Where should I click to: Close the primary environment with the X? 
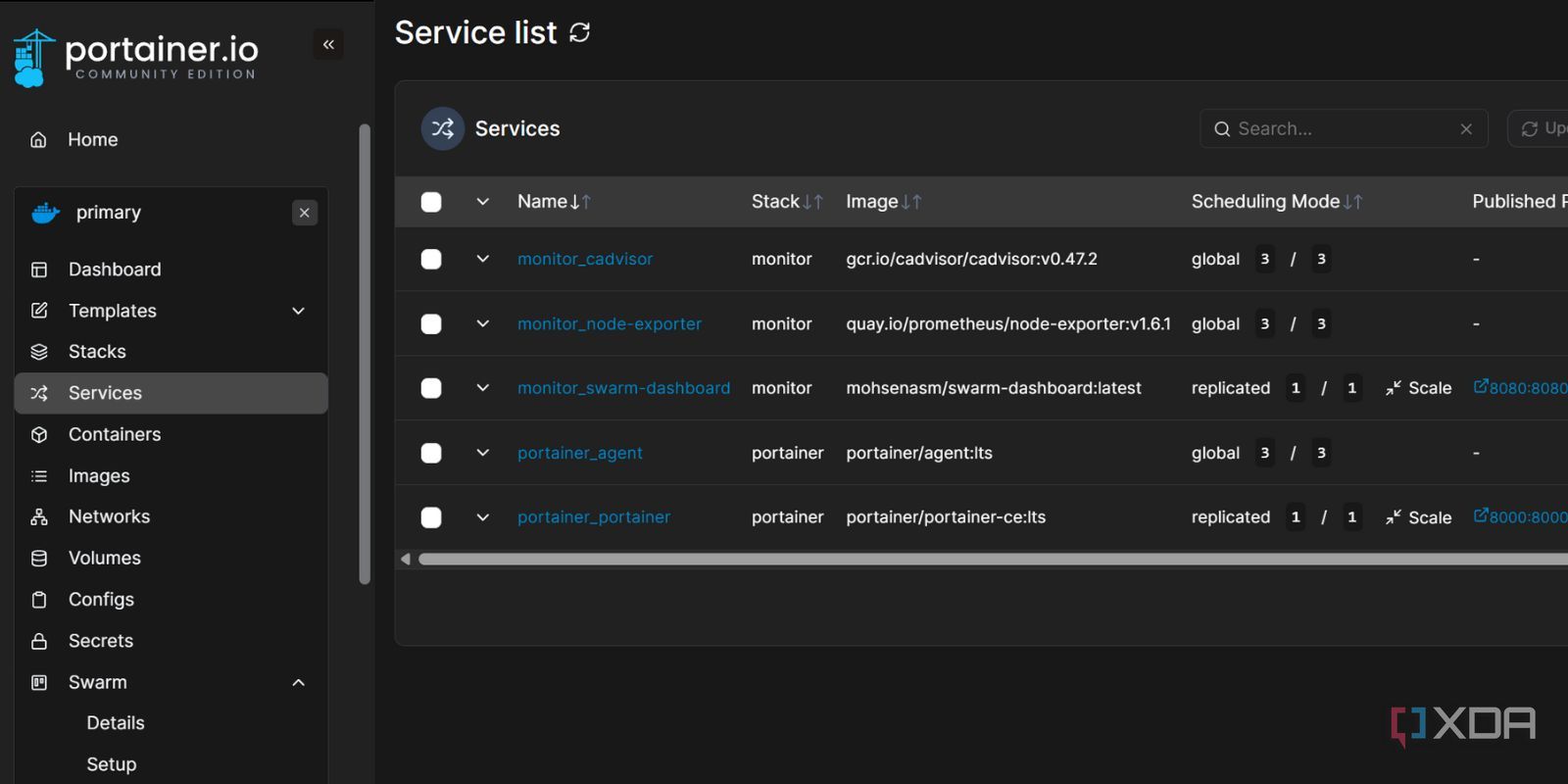click(305, 213)
